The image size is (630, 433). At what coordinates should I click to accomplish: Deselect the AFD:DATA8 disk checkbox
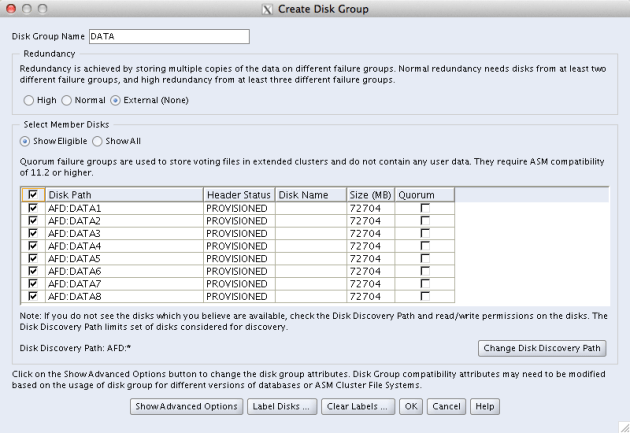32,295
